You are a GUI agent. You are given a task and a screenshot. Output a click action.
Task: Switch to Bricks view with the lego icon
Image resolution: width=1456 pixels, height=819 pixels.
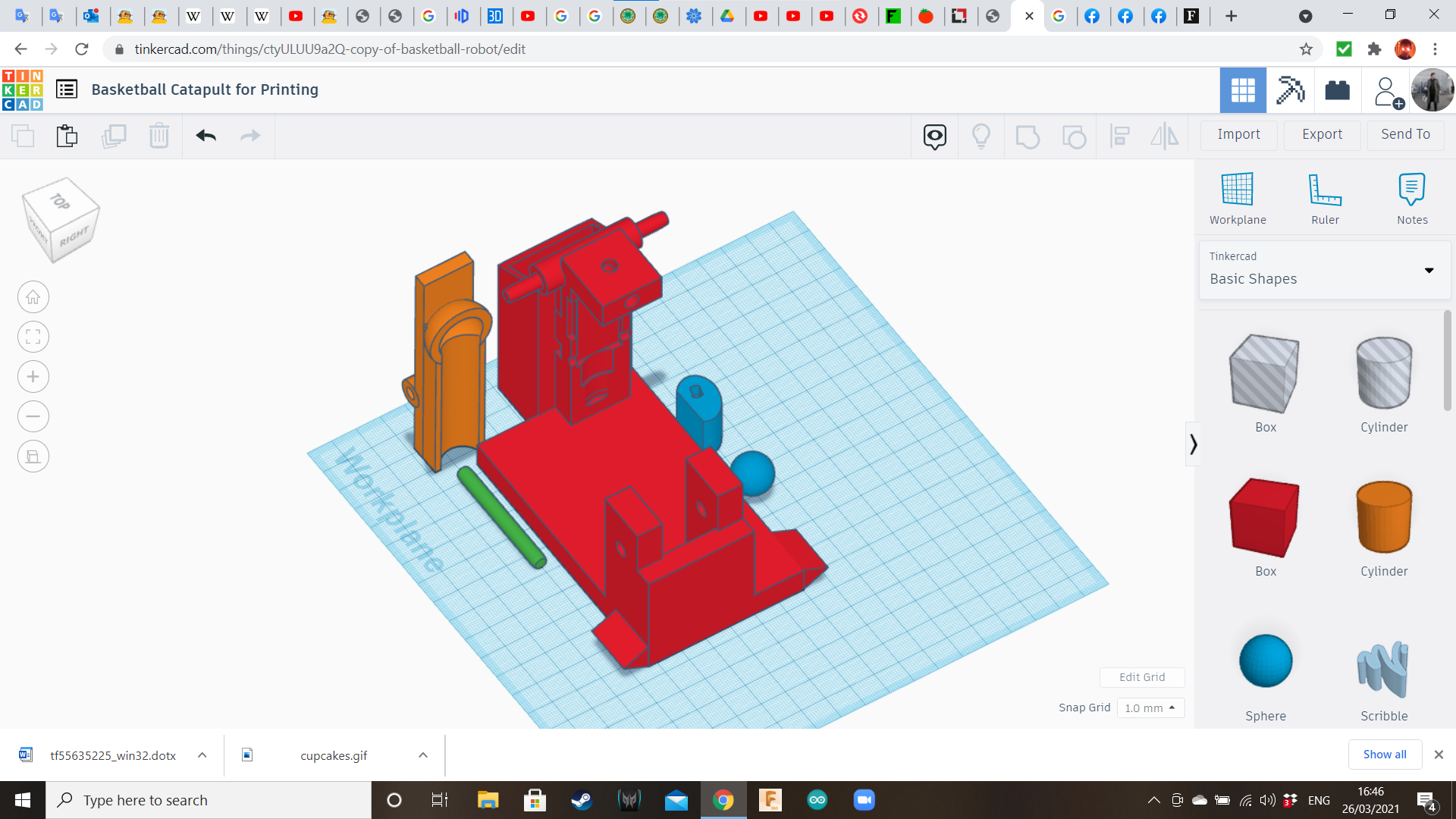tap(1337, 90)
